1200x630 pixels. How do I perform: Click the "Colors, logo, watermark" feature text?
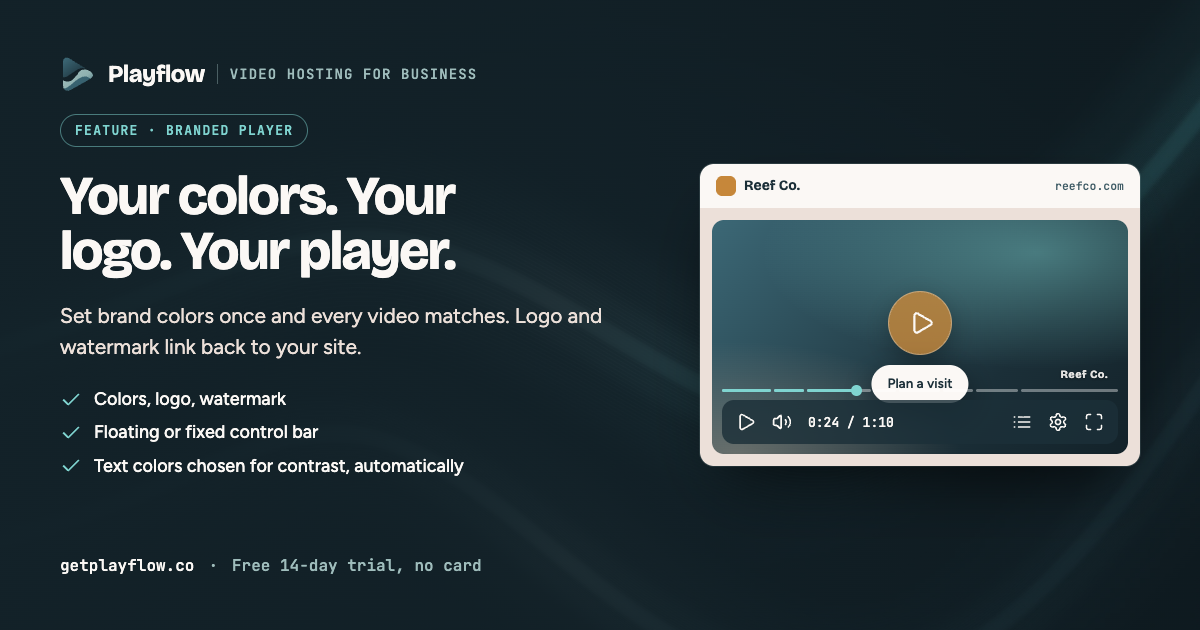190,400
